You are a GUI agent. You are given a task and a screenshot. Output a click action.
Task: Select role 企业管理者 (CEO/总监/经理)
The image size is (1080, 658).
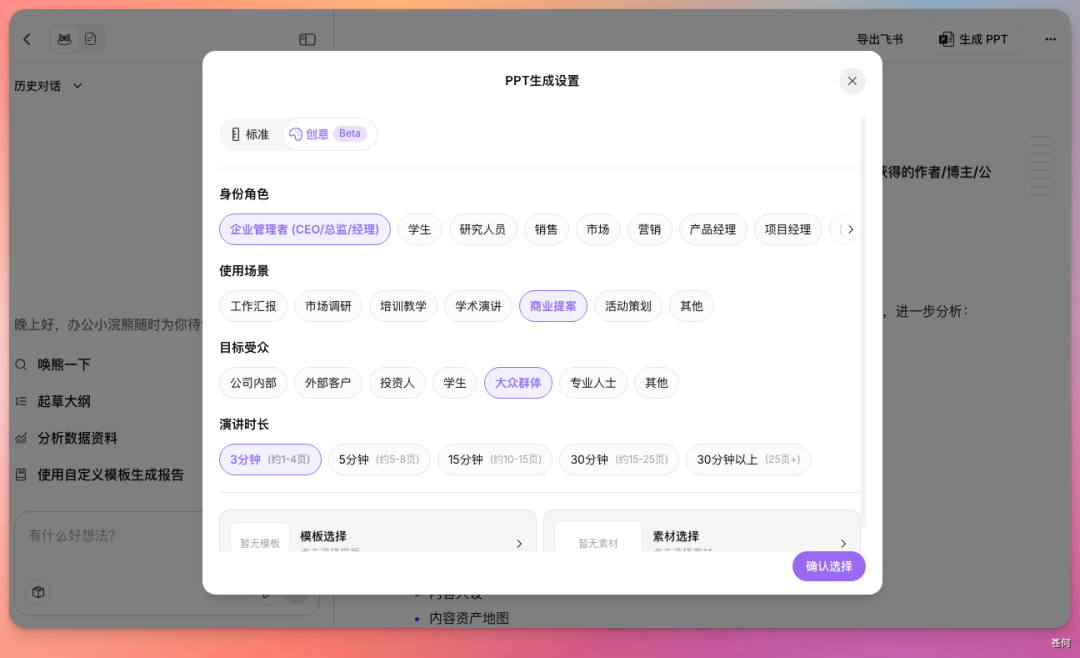point(304,229)
